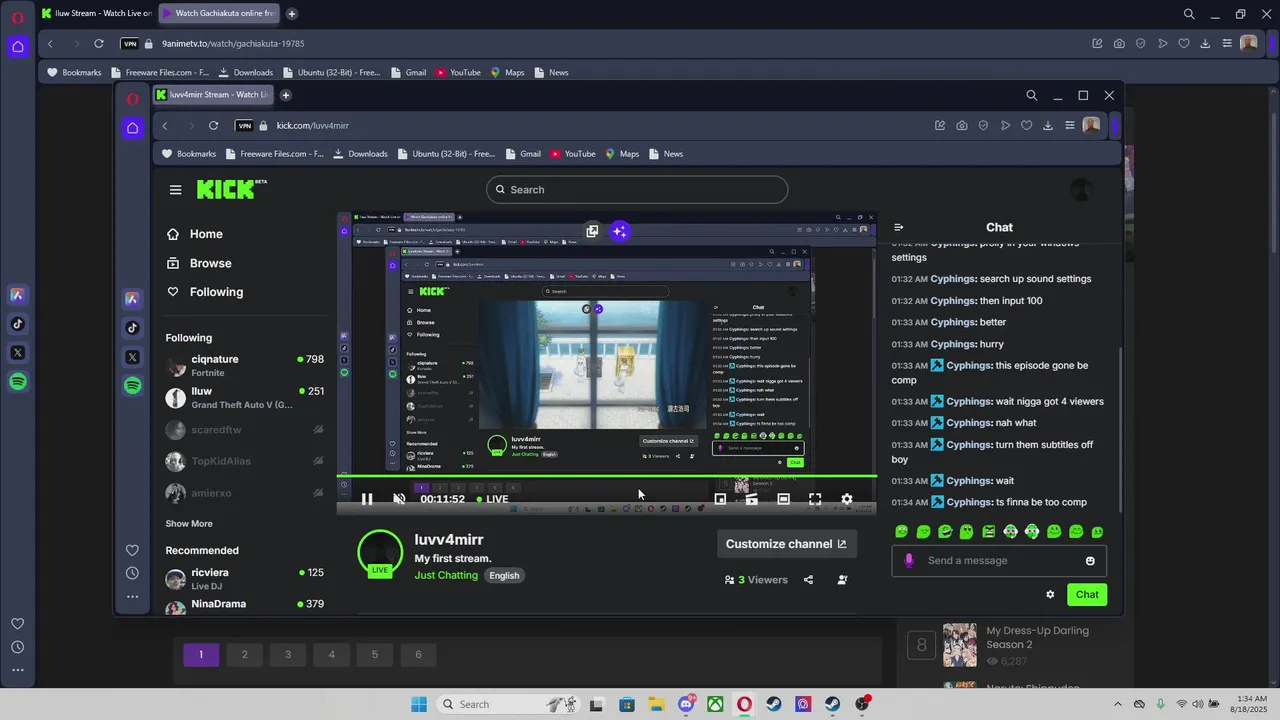Click the clip creation icon in player controls

tap(752, 499)
